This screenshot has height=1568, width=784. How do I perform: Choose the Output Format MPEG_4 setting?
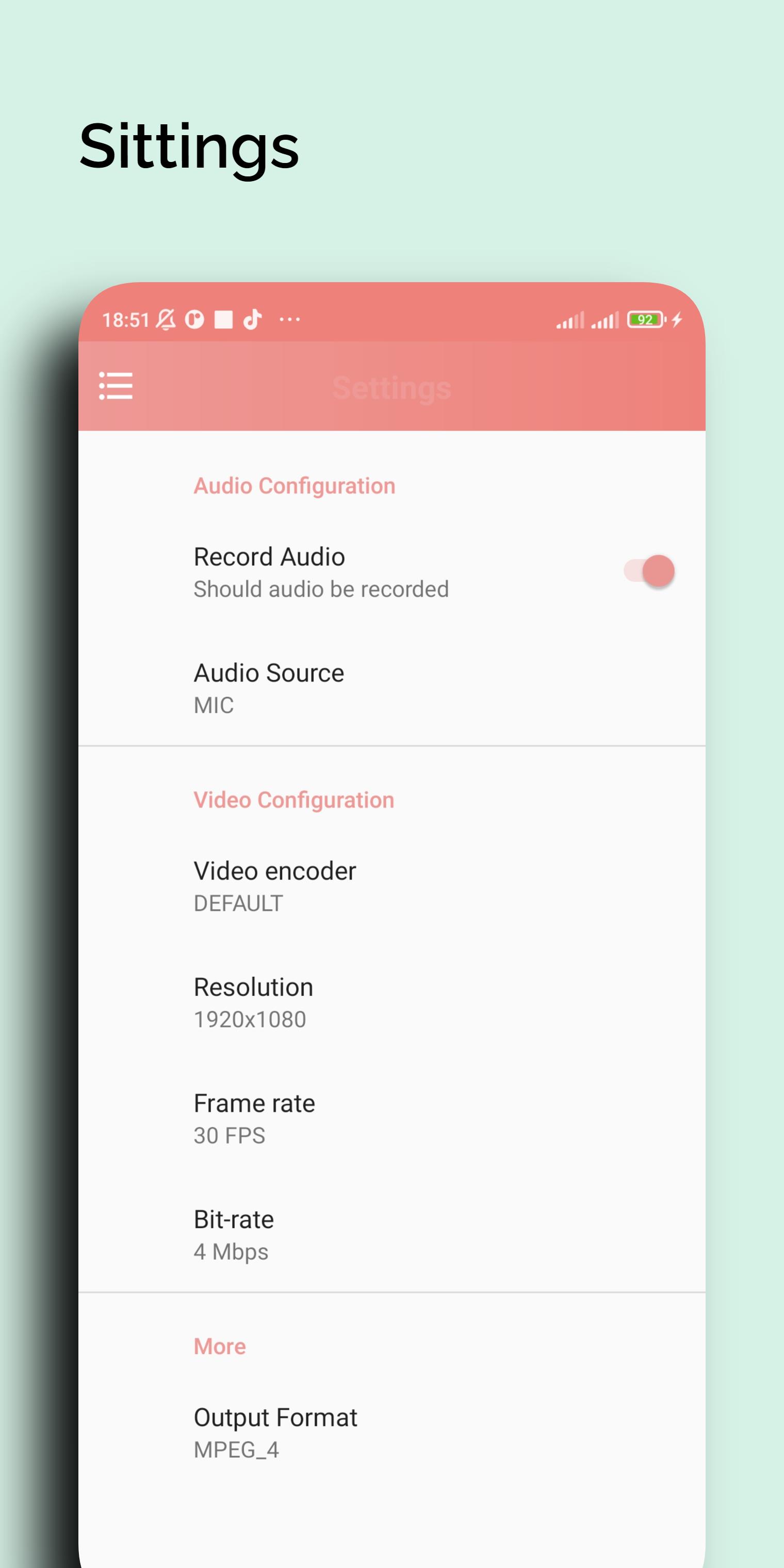click(392, 1433)
